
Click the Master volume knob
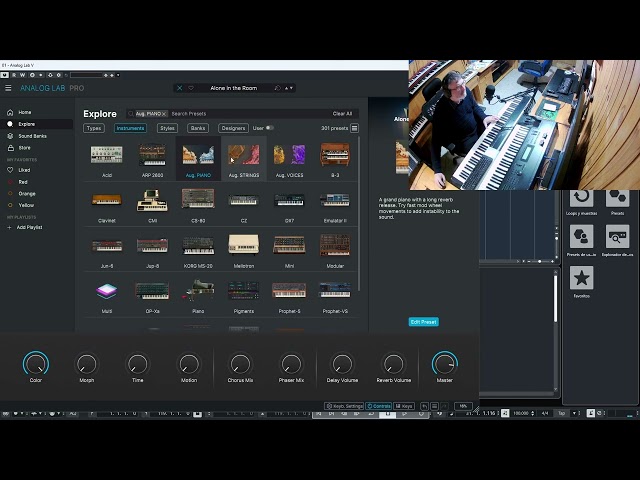coord(445,363)
